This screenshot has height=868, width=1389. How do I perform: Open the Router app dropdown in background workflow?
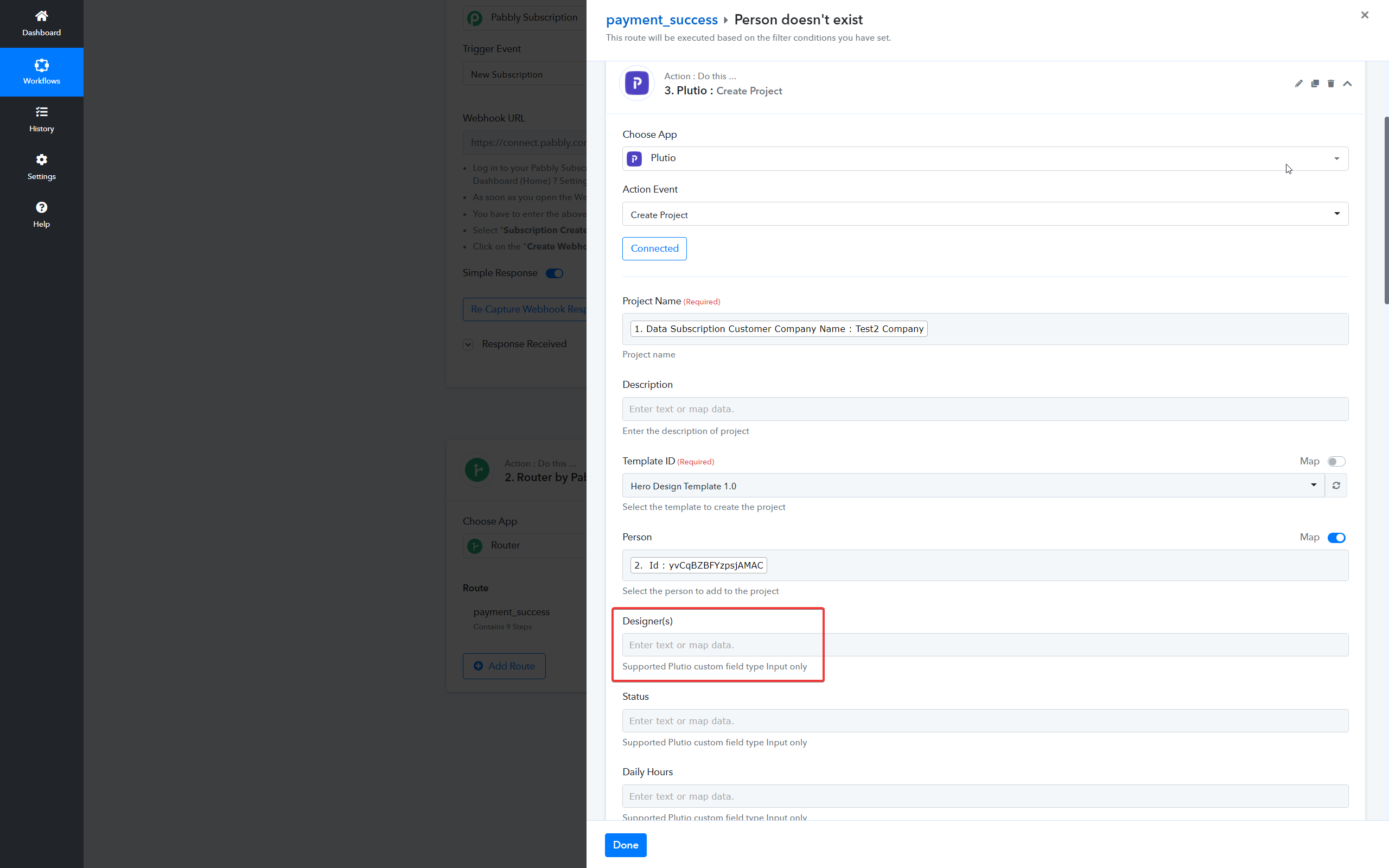coord(525,545)
